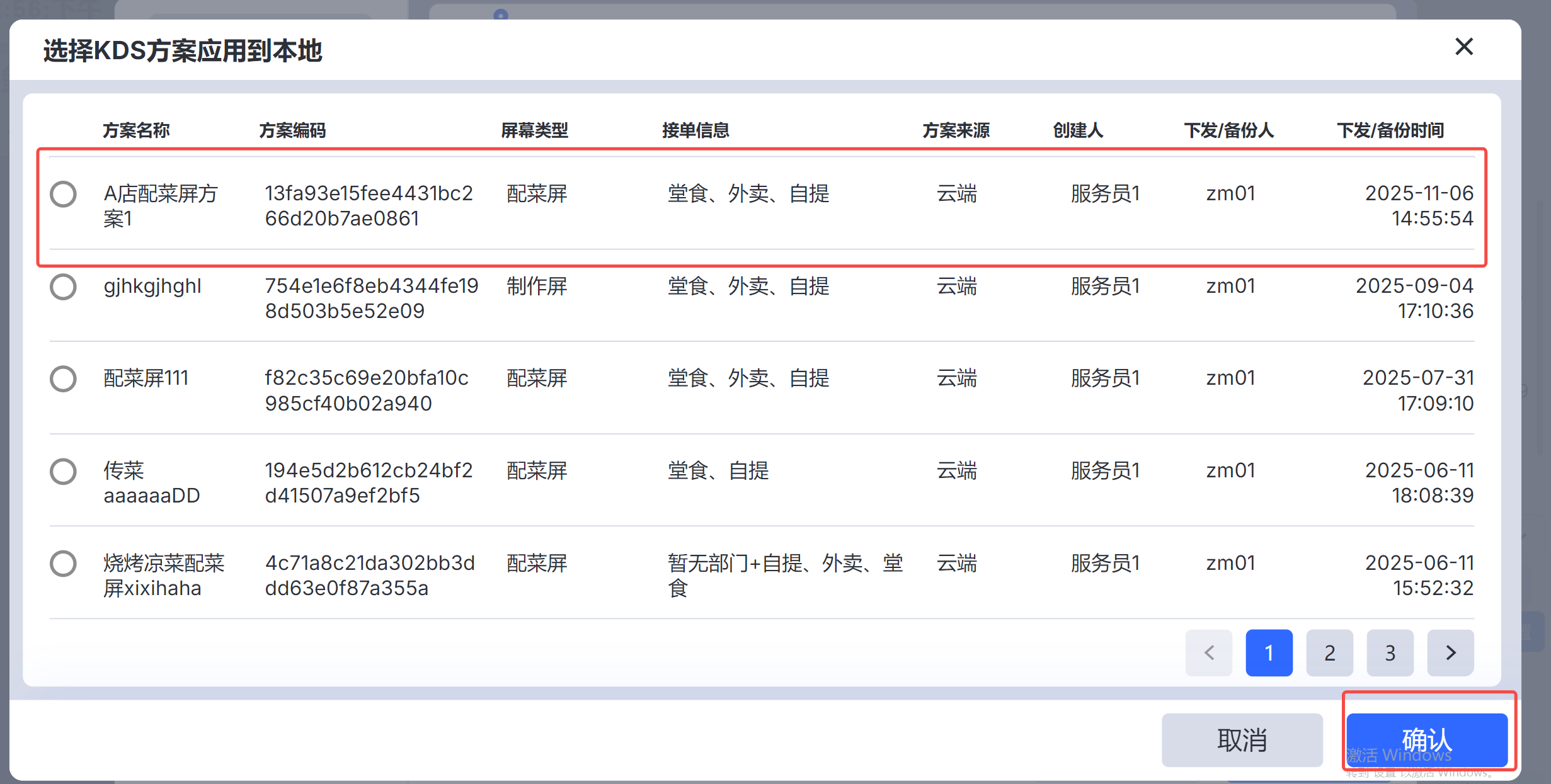This screenshot has height=784, width=1551.
Task: Pick the 烧烤凉菜配菜屏xixihaha radio button
Action: click(64, 564)
